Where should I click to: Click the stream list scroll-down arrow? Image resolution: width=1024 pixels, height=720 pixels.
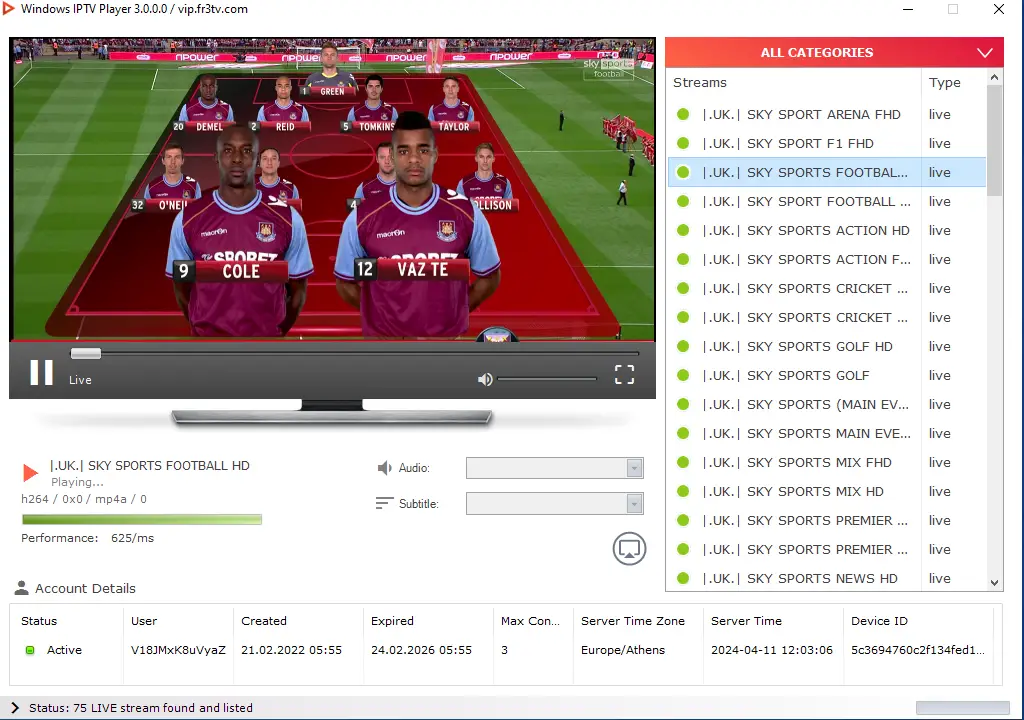pos(994,583)
